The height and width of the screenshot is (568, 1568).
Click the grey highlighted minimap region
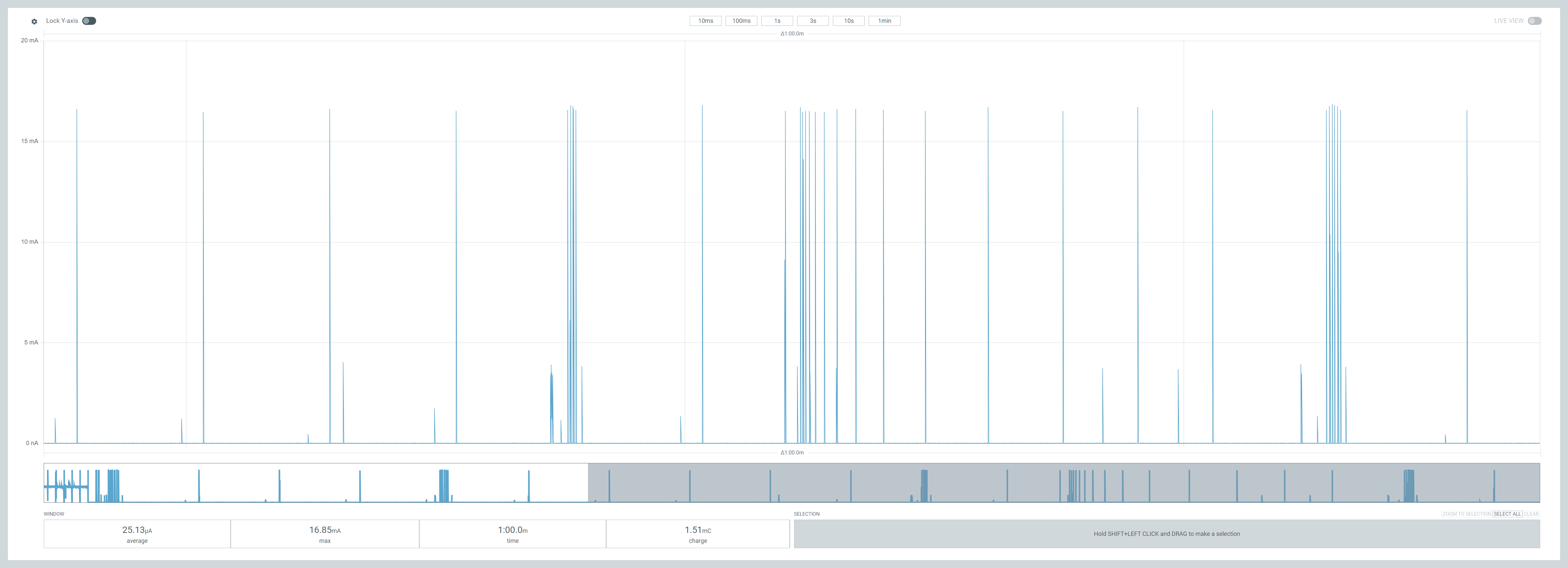click(x=1063, y=483)
